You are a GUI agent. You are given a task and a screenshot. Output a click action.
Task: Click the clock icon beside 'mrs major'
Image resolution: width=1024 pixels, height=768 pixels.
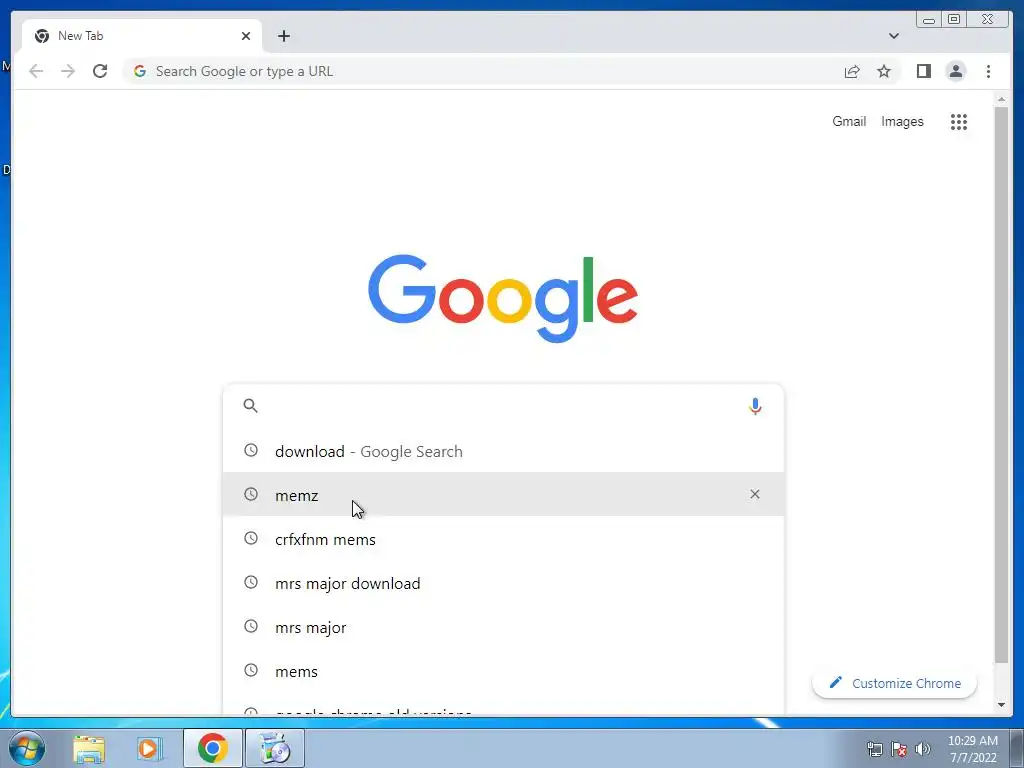251,626
